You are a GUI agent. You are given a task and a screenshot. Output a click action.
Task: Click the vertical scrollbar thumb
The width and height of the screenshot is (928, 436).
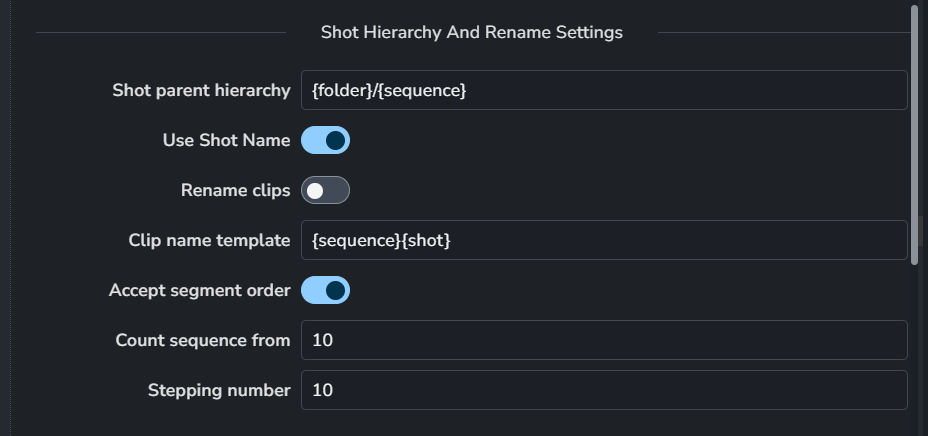point(914,135)
